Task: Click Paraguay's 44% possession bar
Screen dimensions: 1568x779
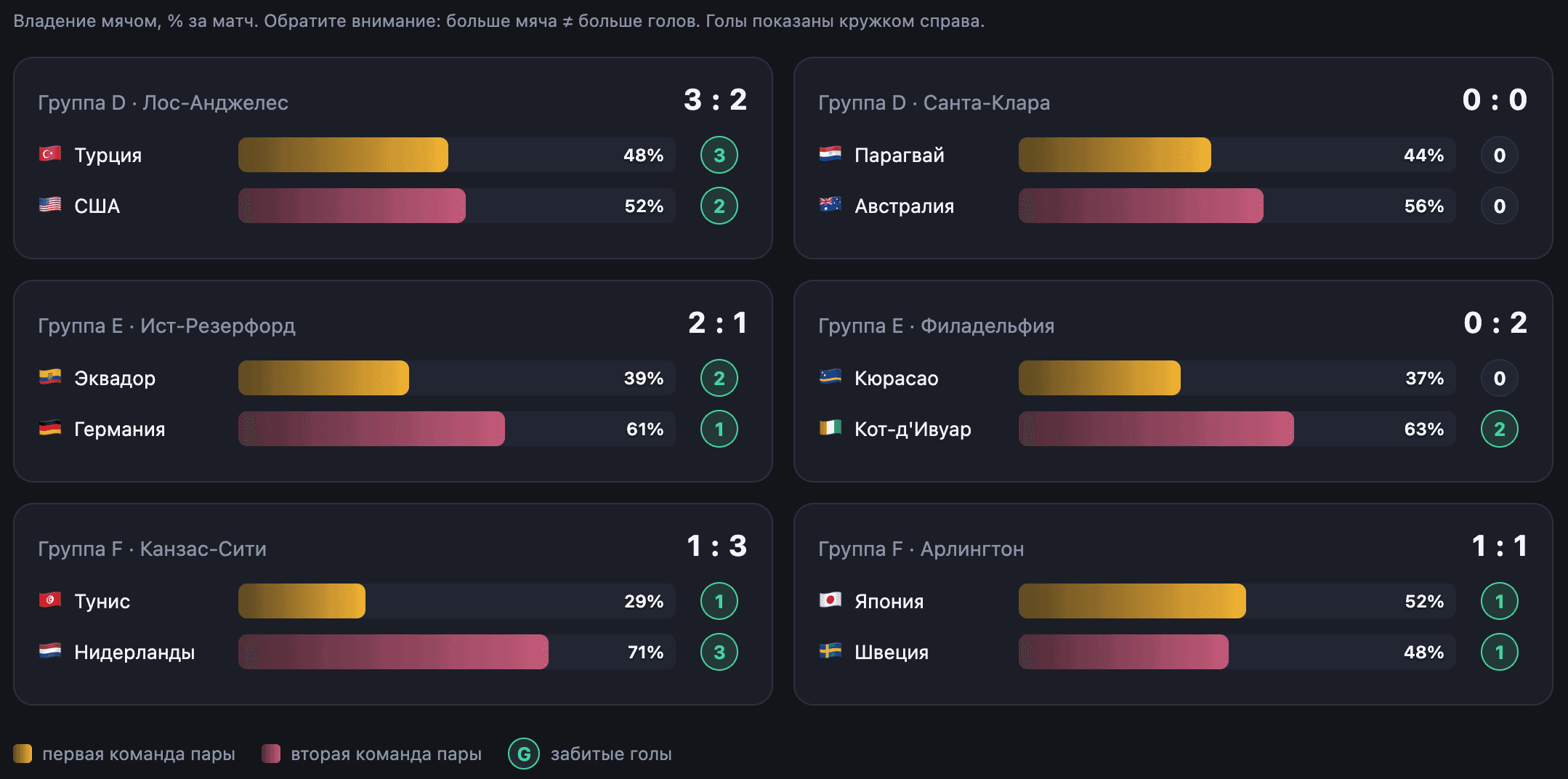Action: click(1237, 155)
